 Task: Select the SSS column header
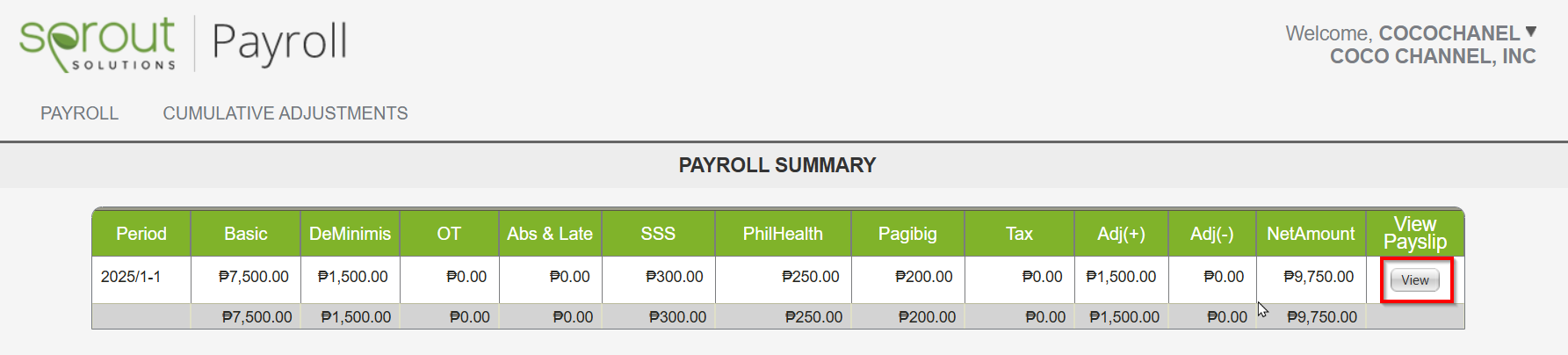click(x=658, y=234)
